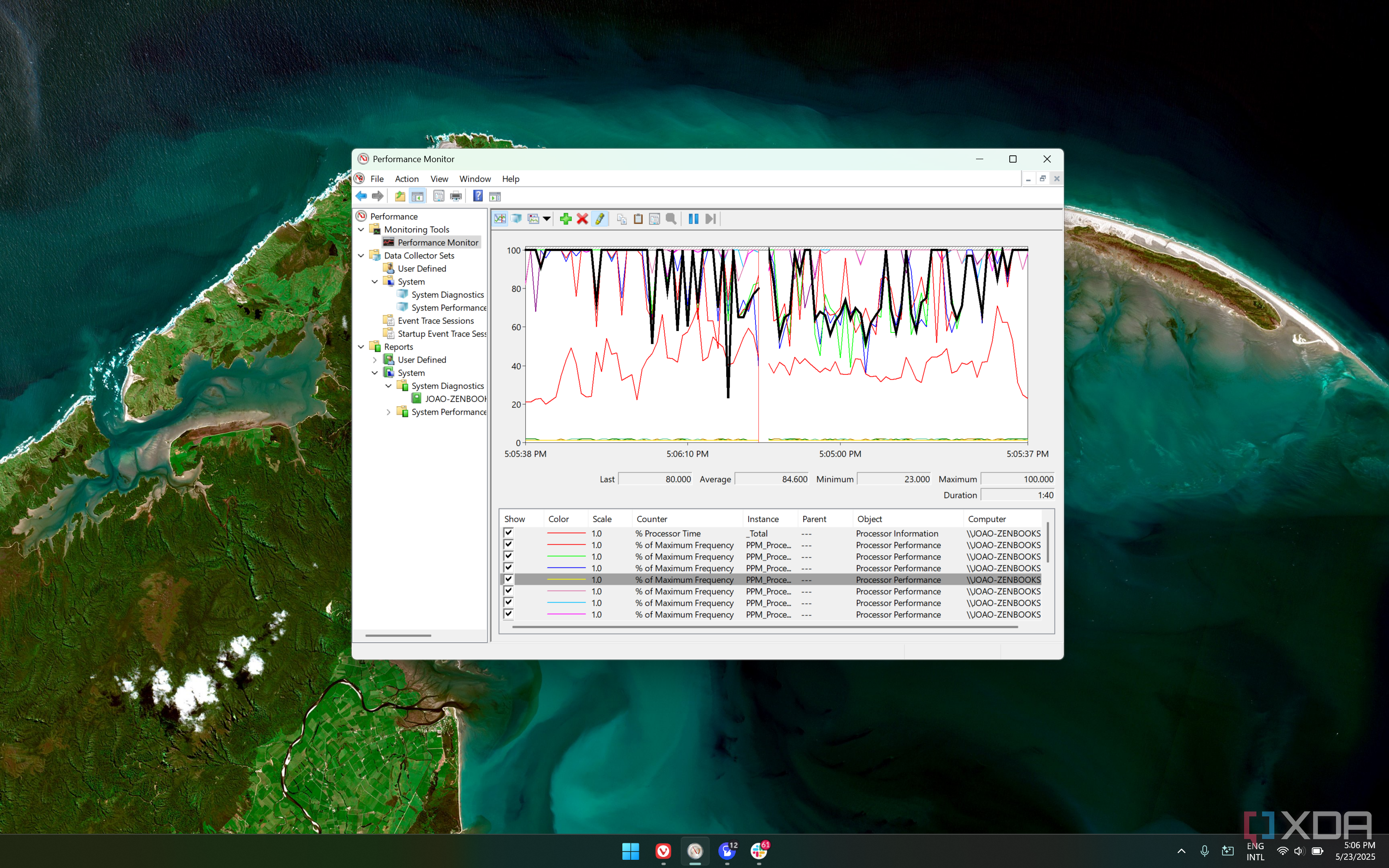Expand User Defined under Reports
The image size is (1389, 868).
tap(375, 360)
